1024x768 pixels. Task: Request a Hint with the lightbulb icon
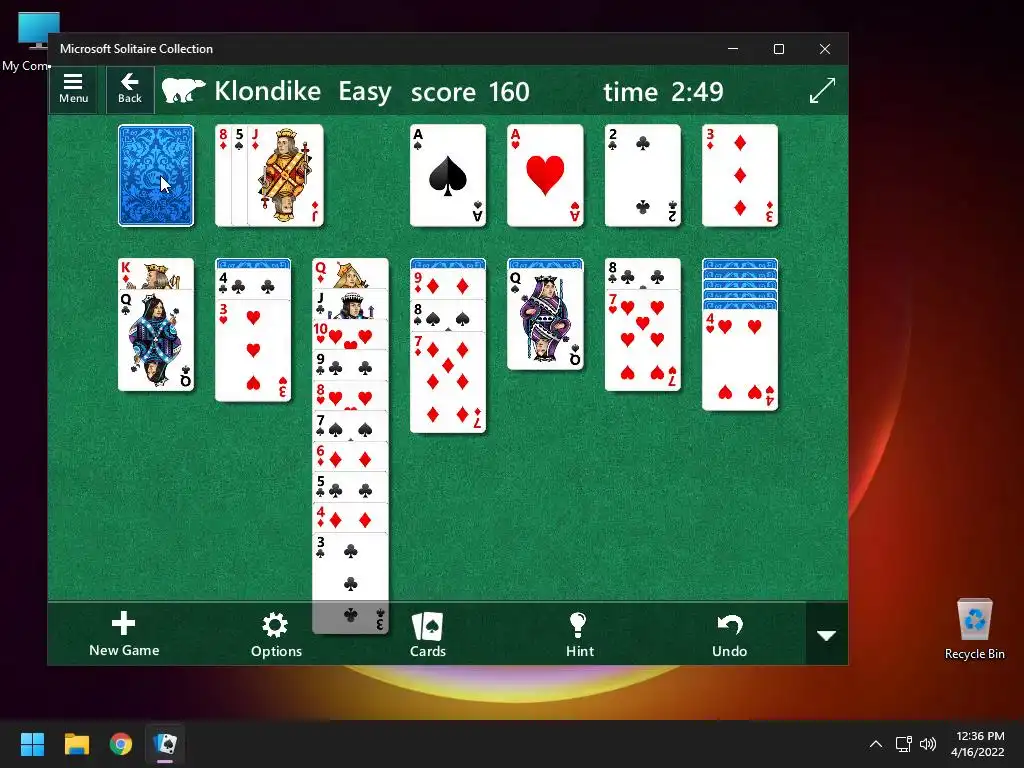point(579,634)
